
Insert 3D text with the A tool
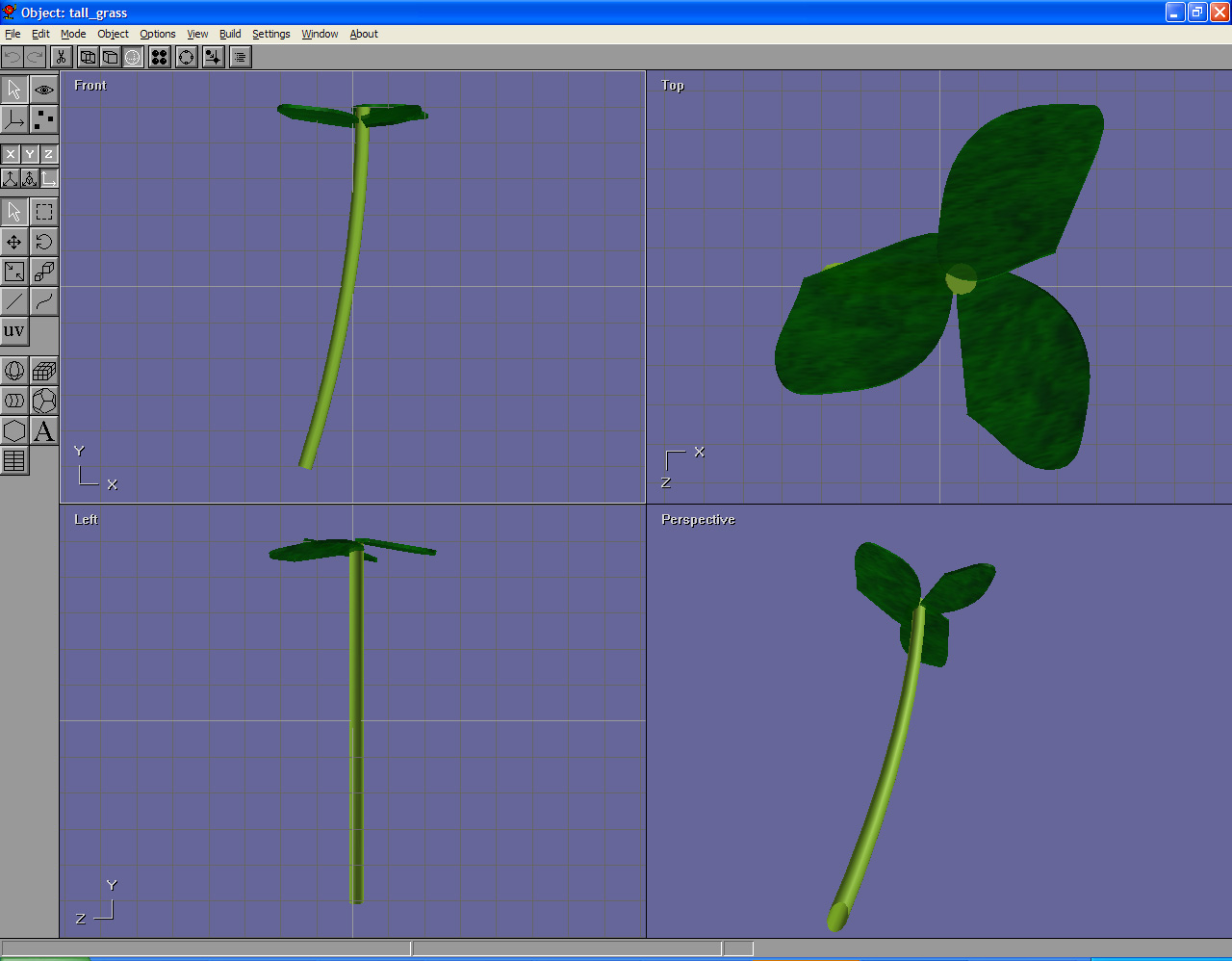click(x=44, y=431)
